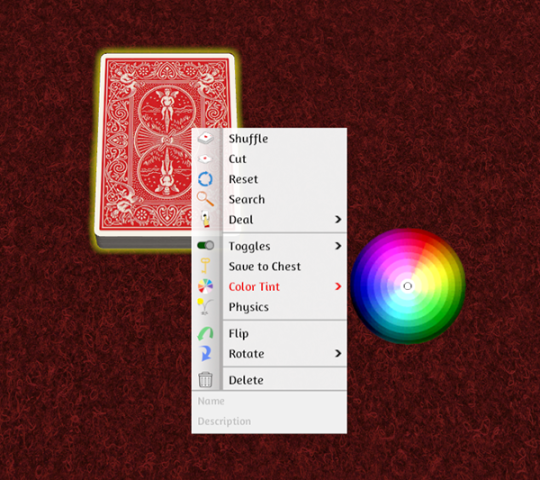Image resolution: width=540 pixels, height=480 pixels.
Task: Click the golden key Save icon
Action: pos(205,266)
